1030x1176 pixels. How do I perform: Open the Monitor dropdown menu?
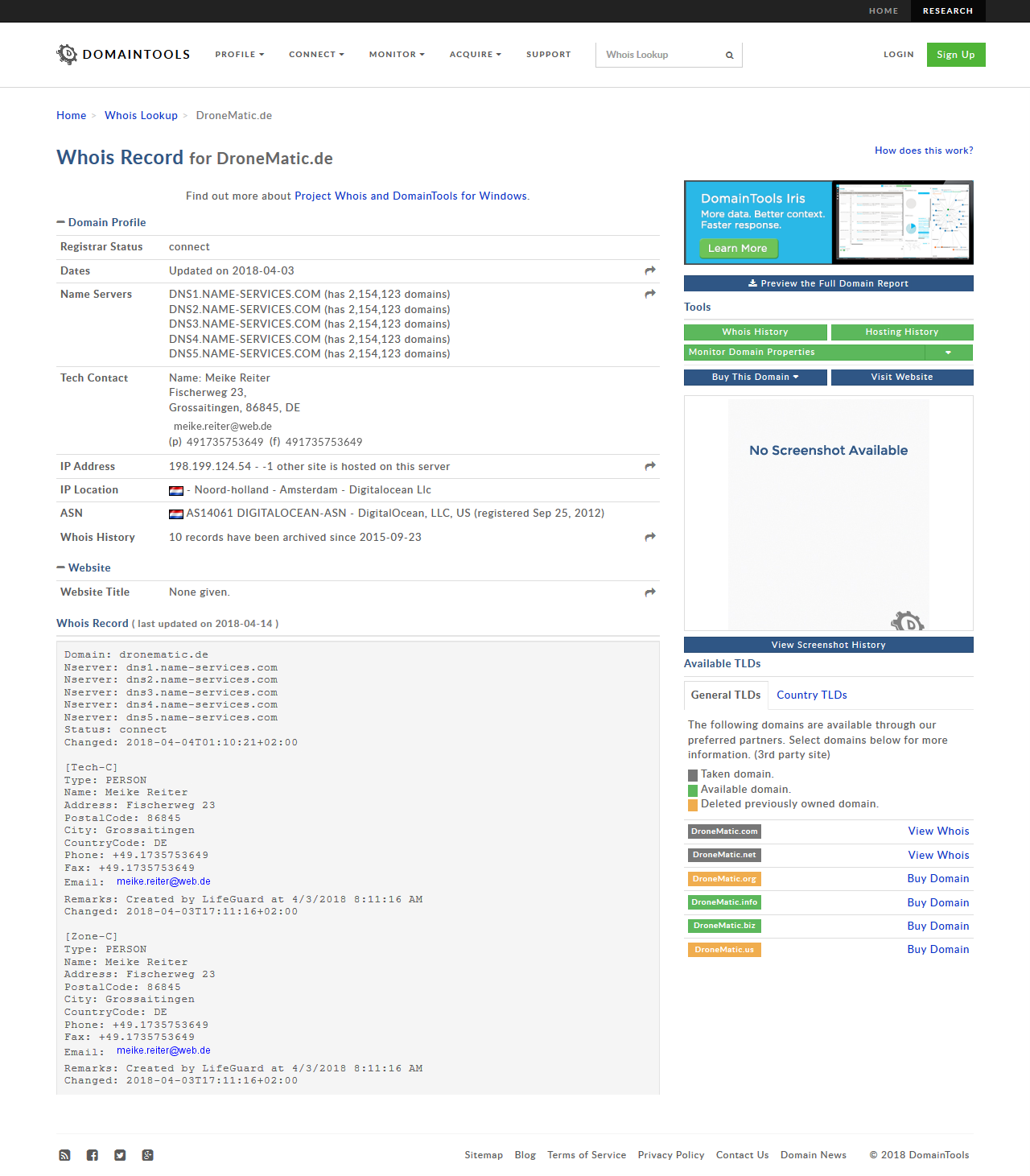pos(397,55)
